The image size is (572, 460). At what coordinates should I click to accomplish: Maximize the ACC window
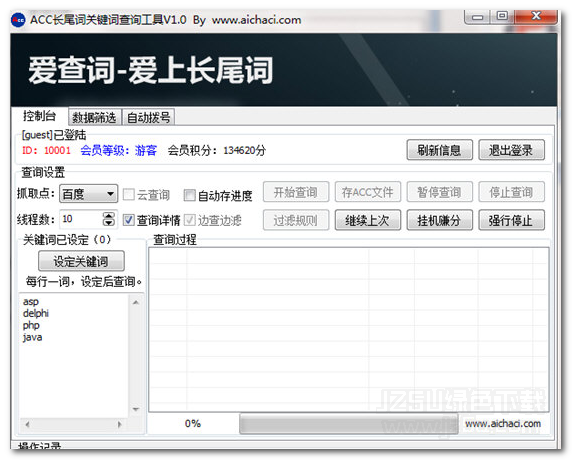click(502, 16)
